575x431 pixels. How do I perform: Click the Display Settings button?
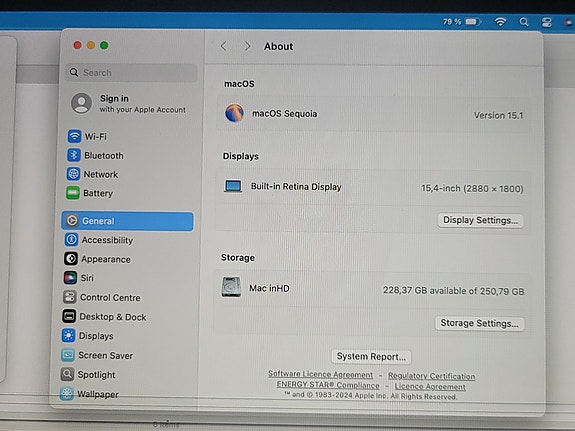point(480,220)
